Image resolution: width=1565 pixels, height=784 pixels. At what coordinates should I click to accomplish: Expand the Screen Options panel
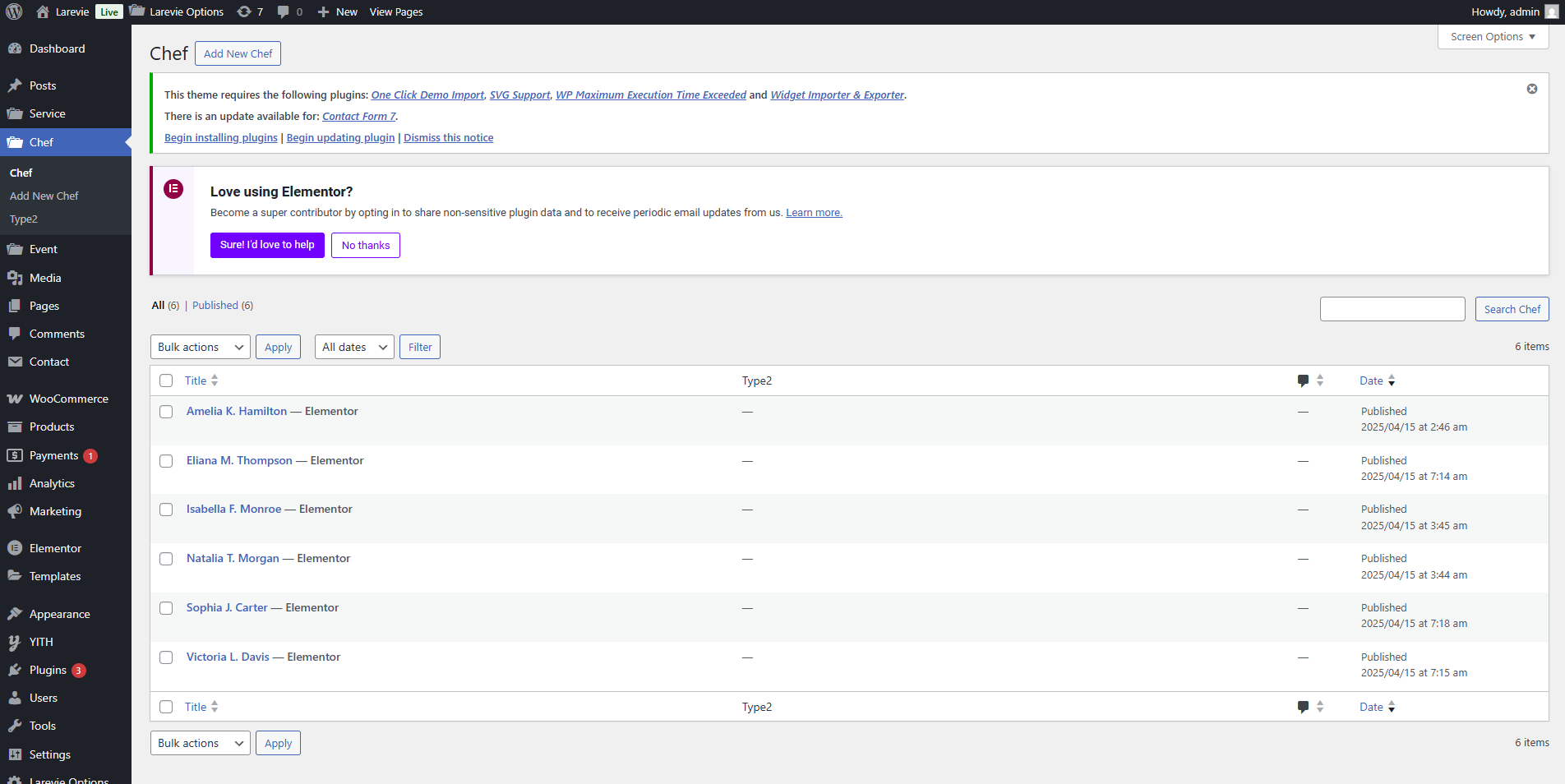click(x=1493, y=37)
